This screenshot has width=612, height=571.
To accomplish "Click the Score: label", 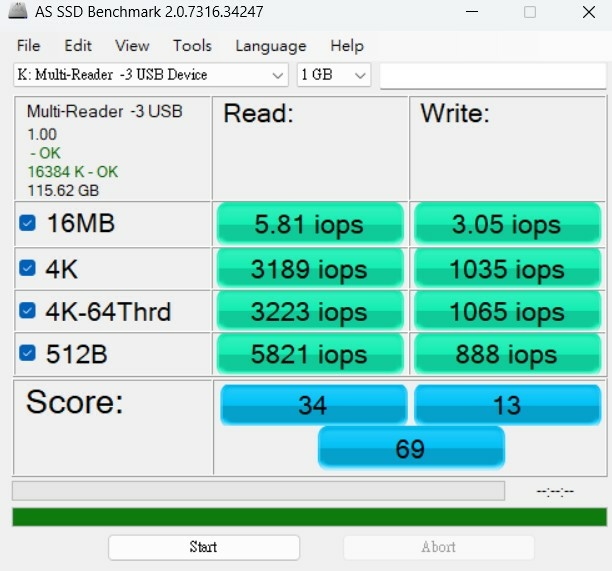I will tap(75, 402).
